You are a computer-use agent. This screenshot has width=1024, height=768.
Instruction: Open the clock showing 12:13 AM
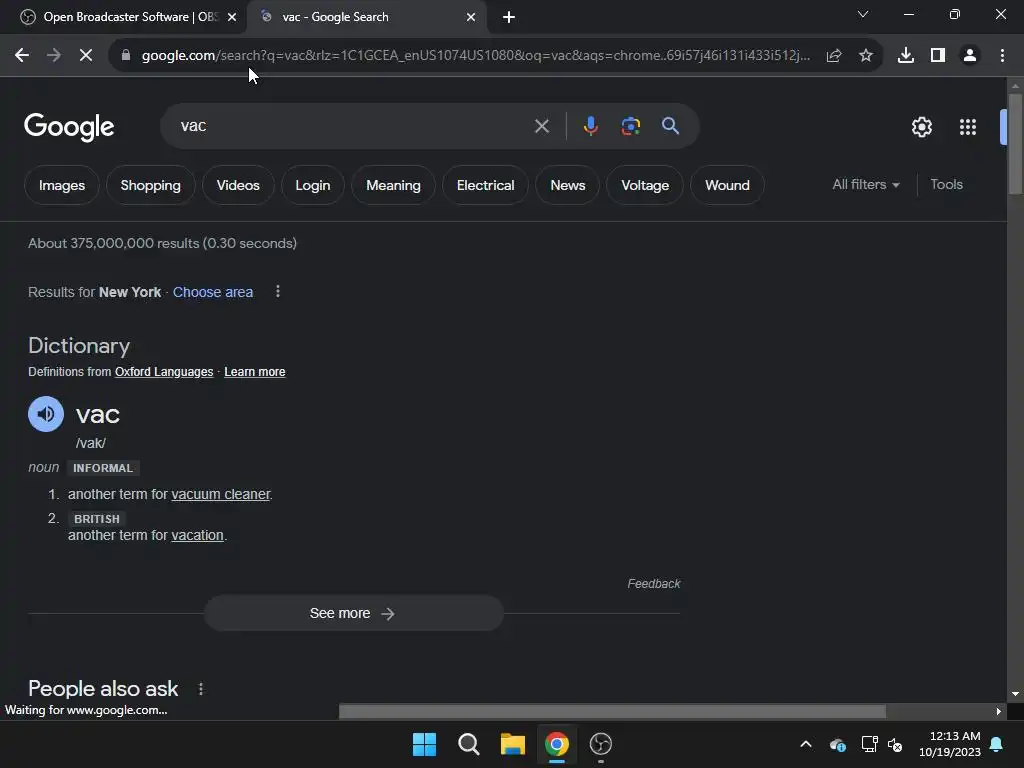point(950,744)
